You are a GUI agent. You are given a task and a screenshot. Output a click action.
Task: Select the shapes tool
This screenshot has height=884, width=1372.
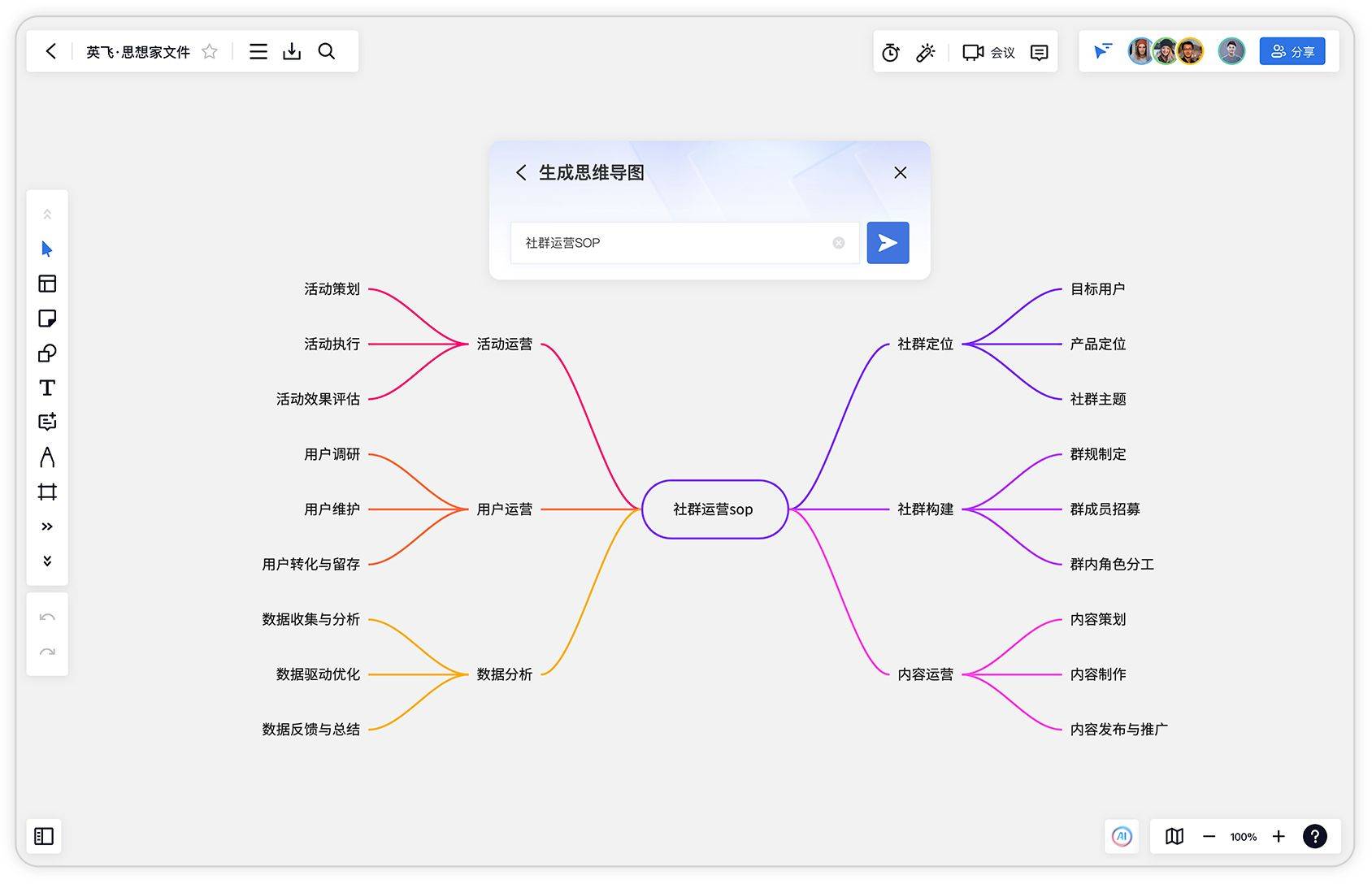(47, 353)
